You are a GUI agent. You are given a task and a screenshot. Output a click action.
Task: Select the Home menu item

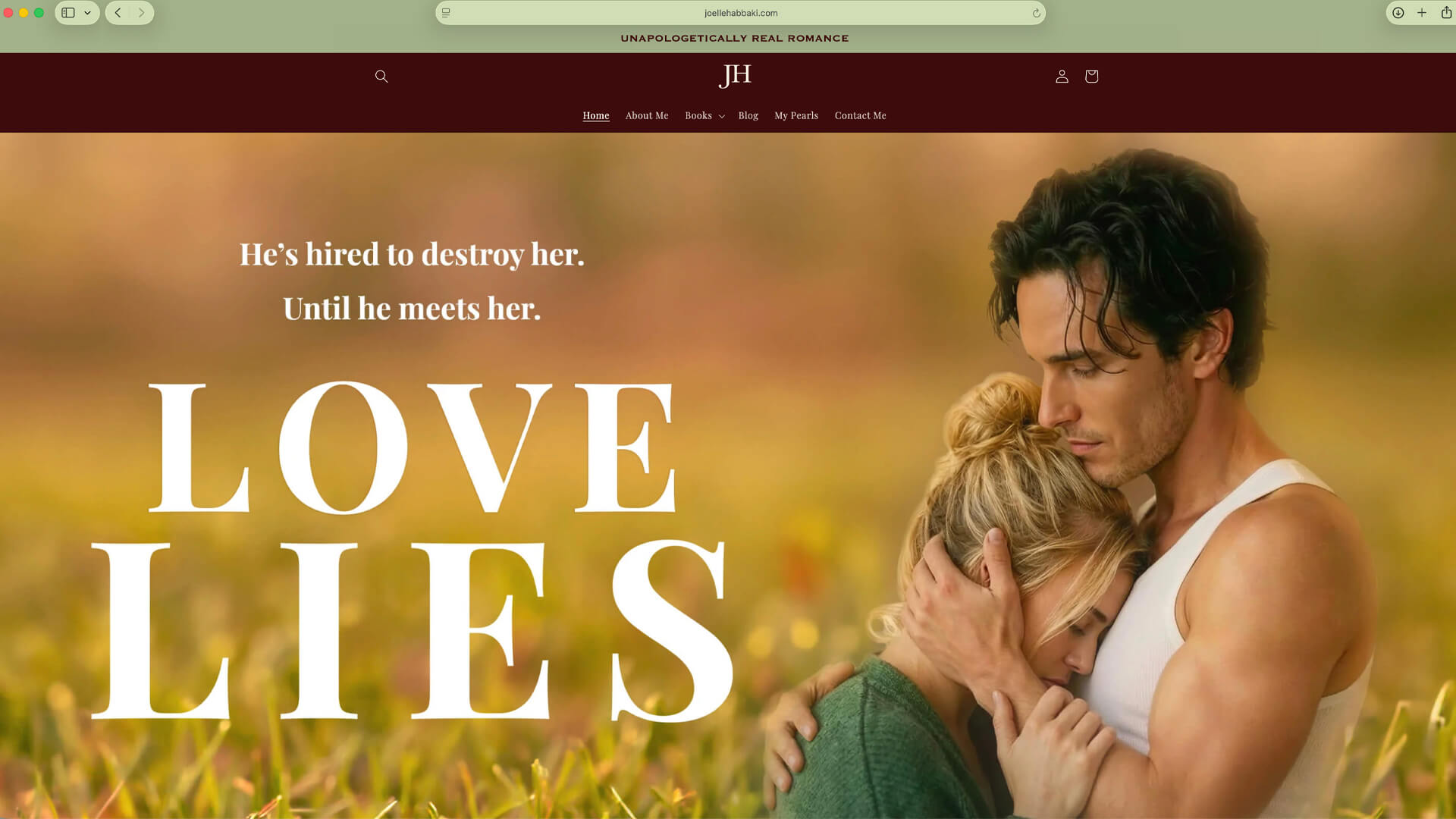tap(595, 115)
